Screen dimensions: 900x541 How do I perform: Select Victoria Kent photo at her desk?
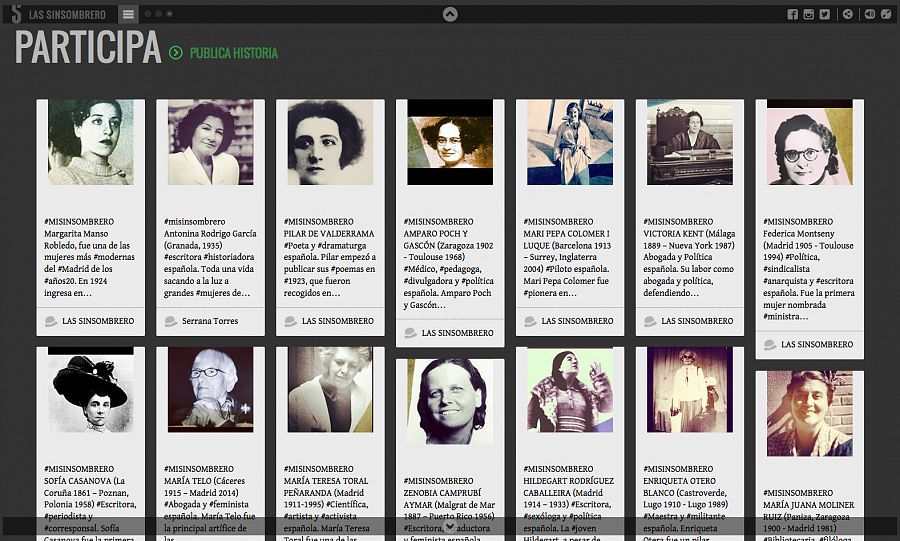[690, 143]
